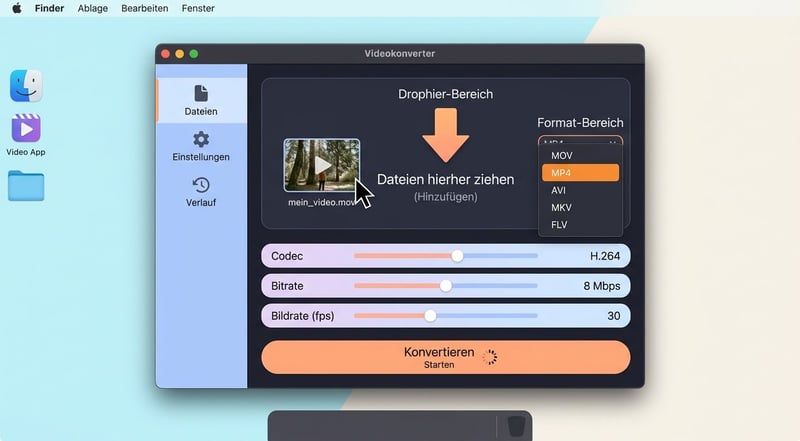This screenshot has height=441, width=800.
Task: Click the orange drop arrow icon
Action: (x=445, y=135)
